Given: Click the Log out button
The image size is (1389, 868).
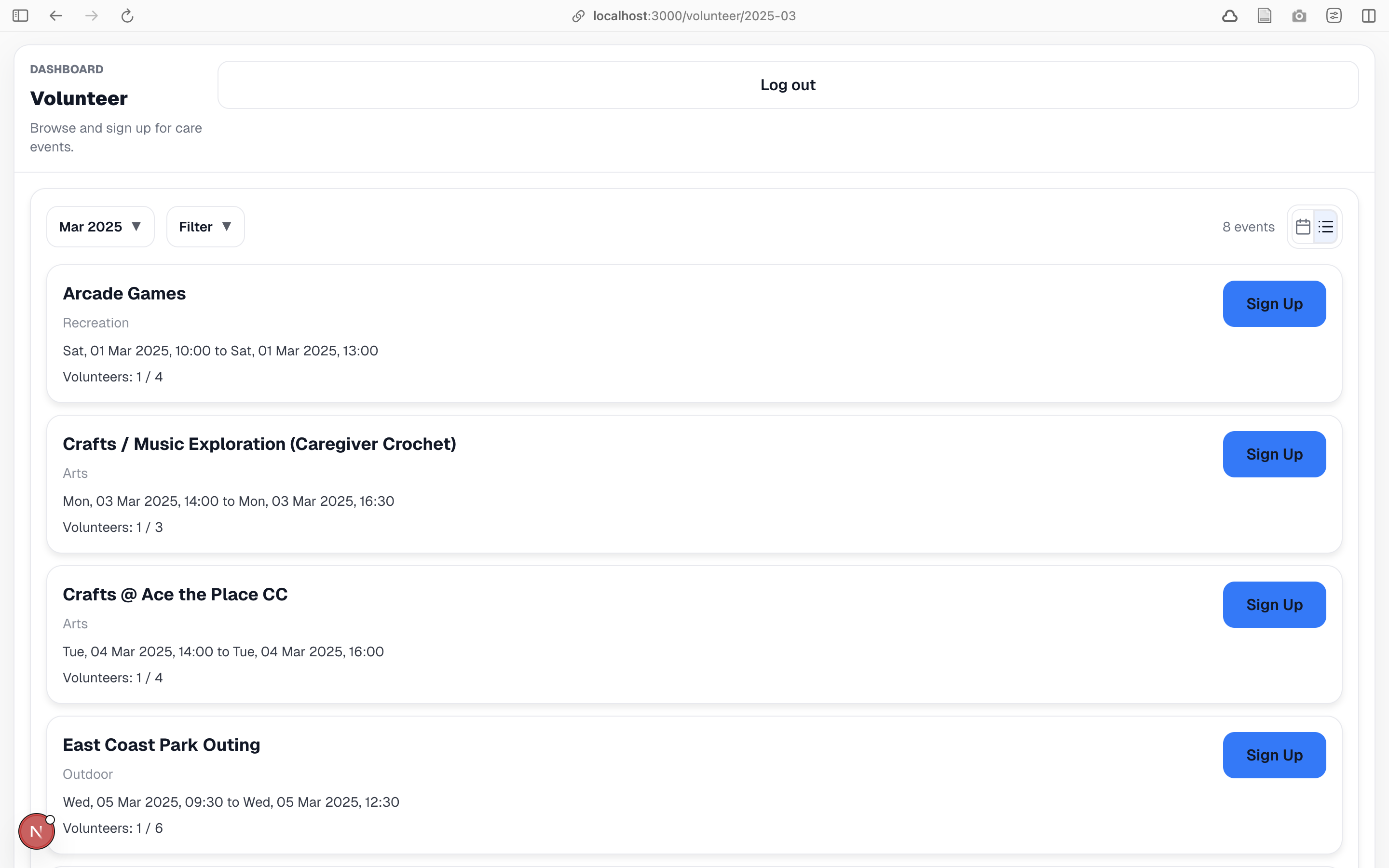Looking at the screenshot, I should (788, 85).
